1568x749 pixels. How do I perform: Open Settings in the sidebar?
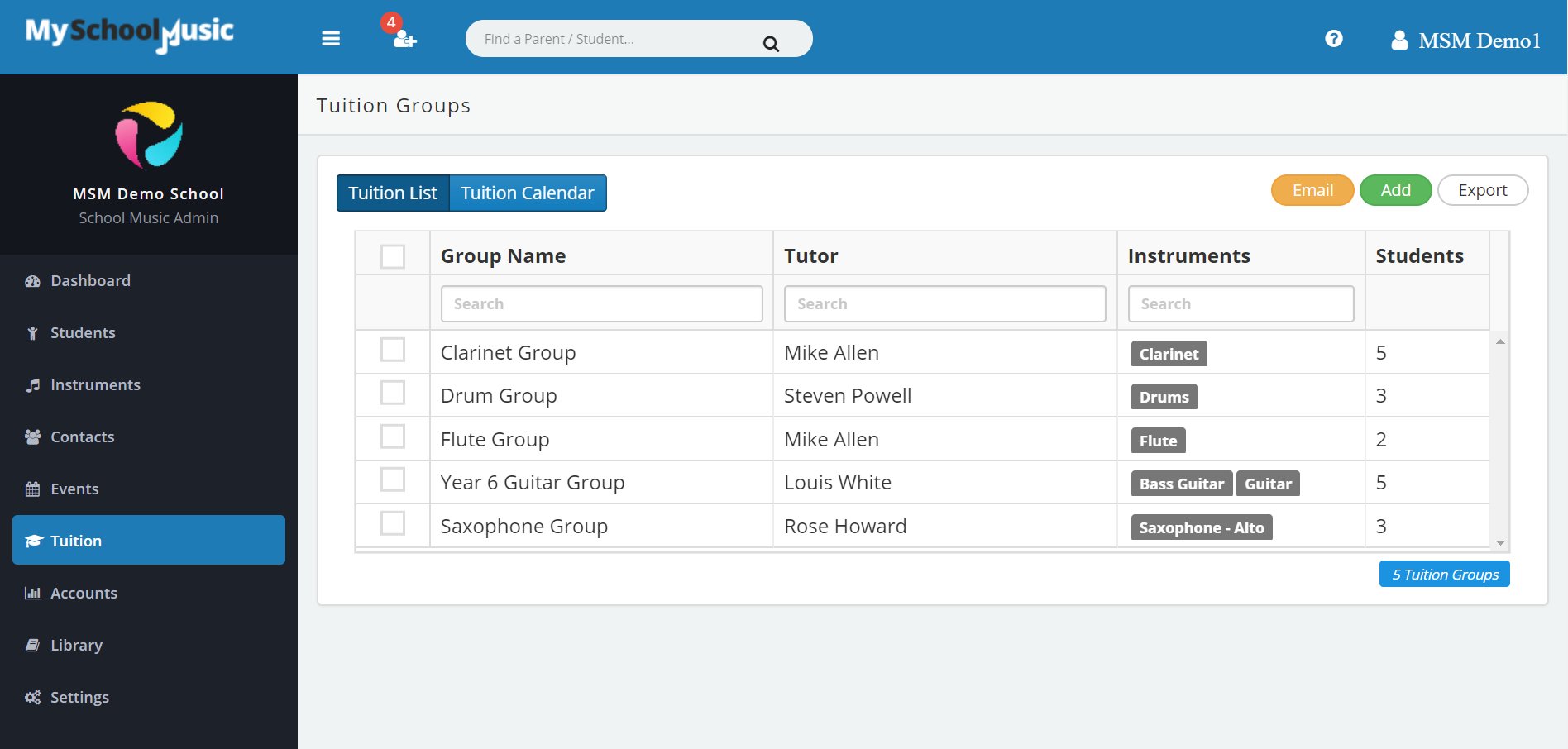click(149, 697)
